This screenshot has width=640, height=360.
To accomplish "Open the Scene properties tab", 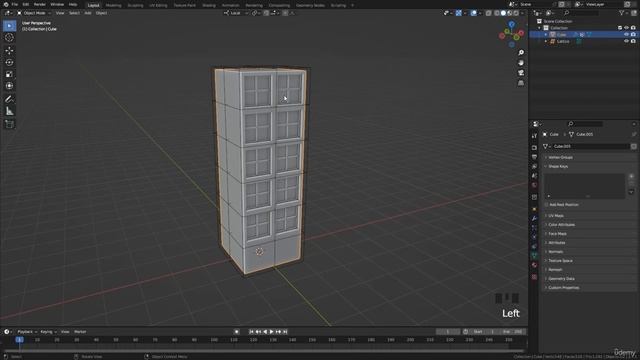I will click(534, 176).
